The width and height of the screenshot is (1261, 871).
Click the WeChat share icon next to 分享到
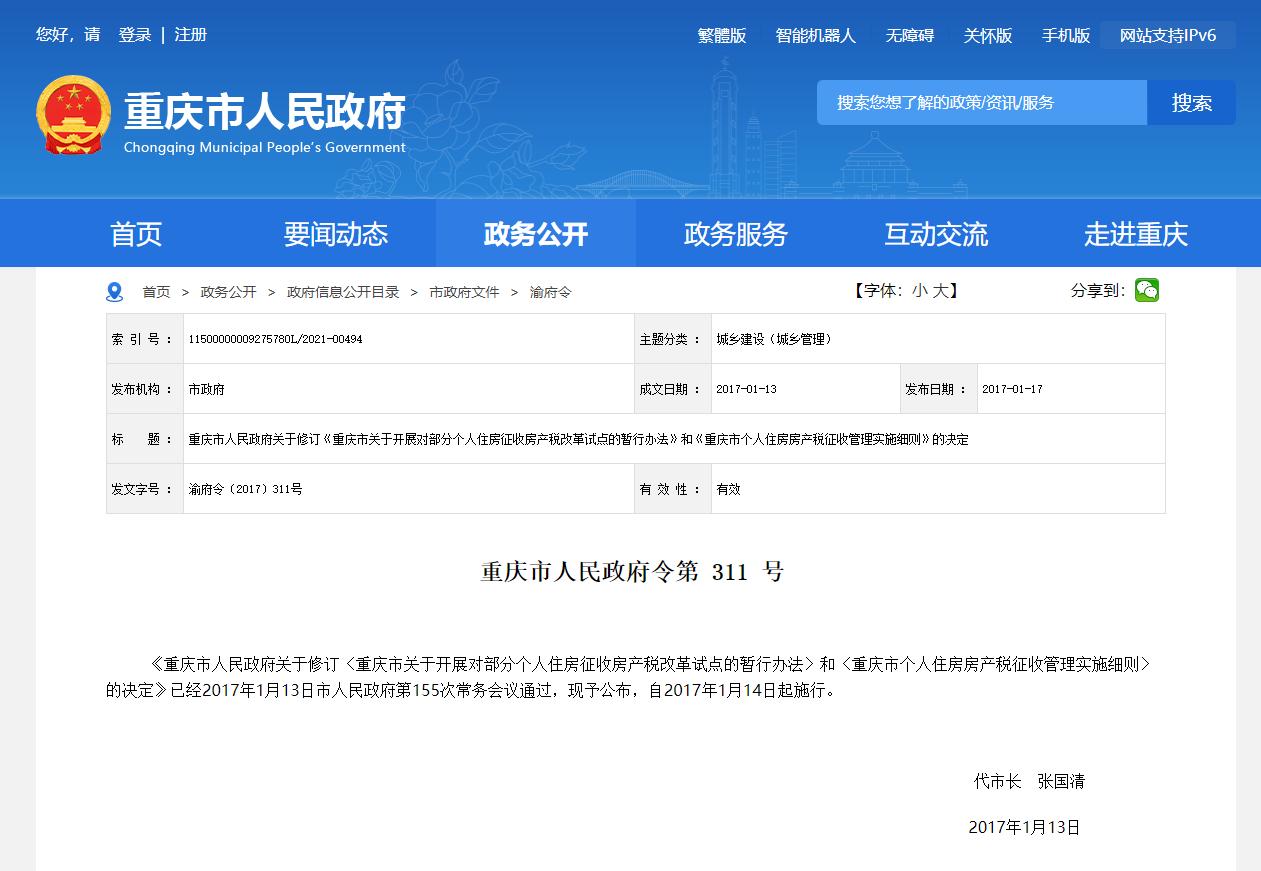[1146, 290]
